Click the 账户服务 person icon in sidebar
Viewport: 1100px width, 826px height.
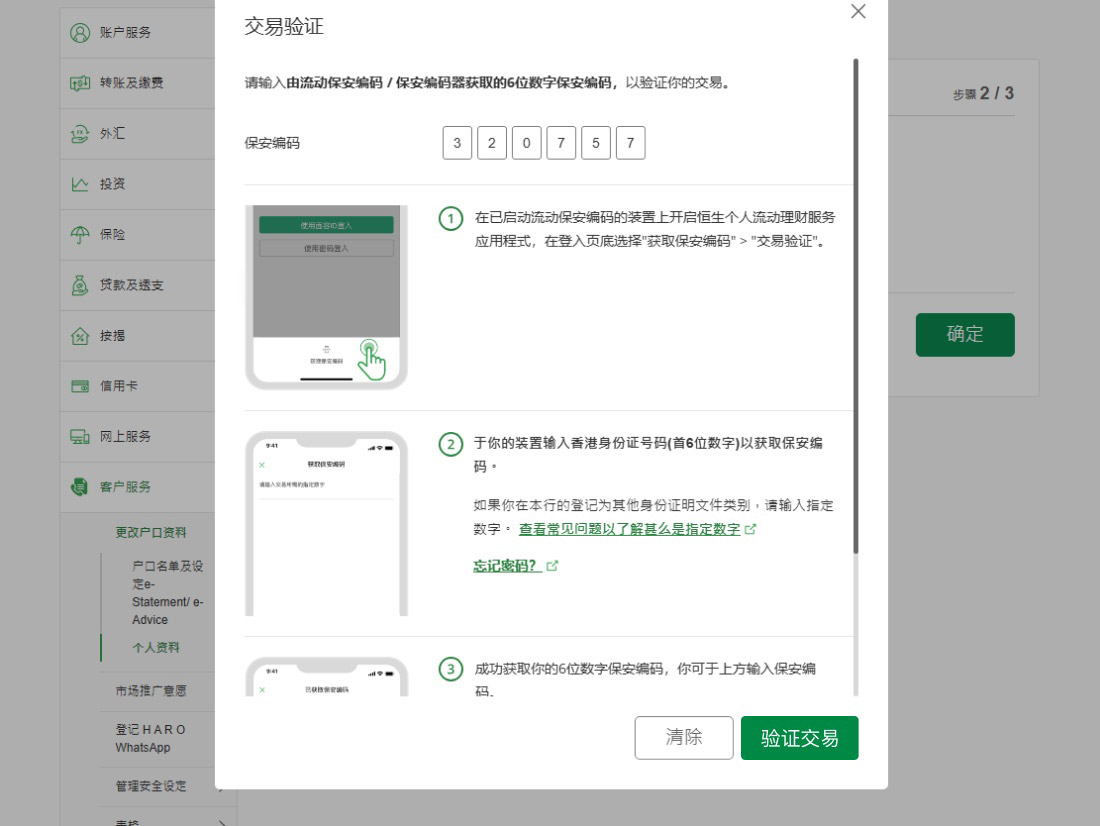[x=80, y=33]
